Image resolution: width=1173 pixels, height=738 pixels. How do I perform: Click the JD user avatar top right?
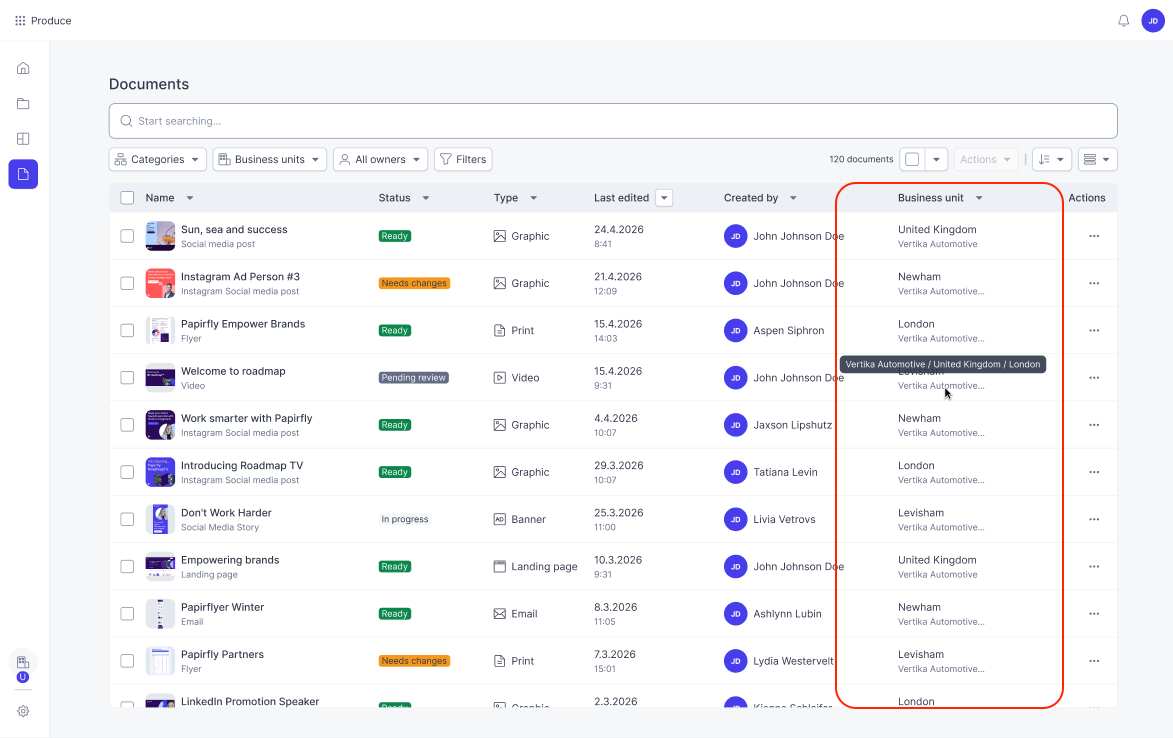1153,21
